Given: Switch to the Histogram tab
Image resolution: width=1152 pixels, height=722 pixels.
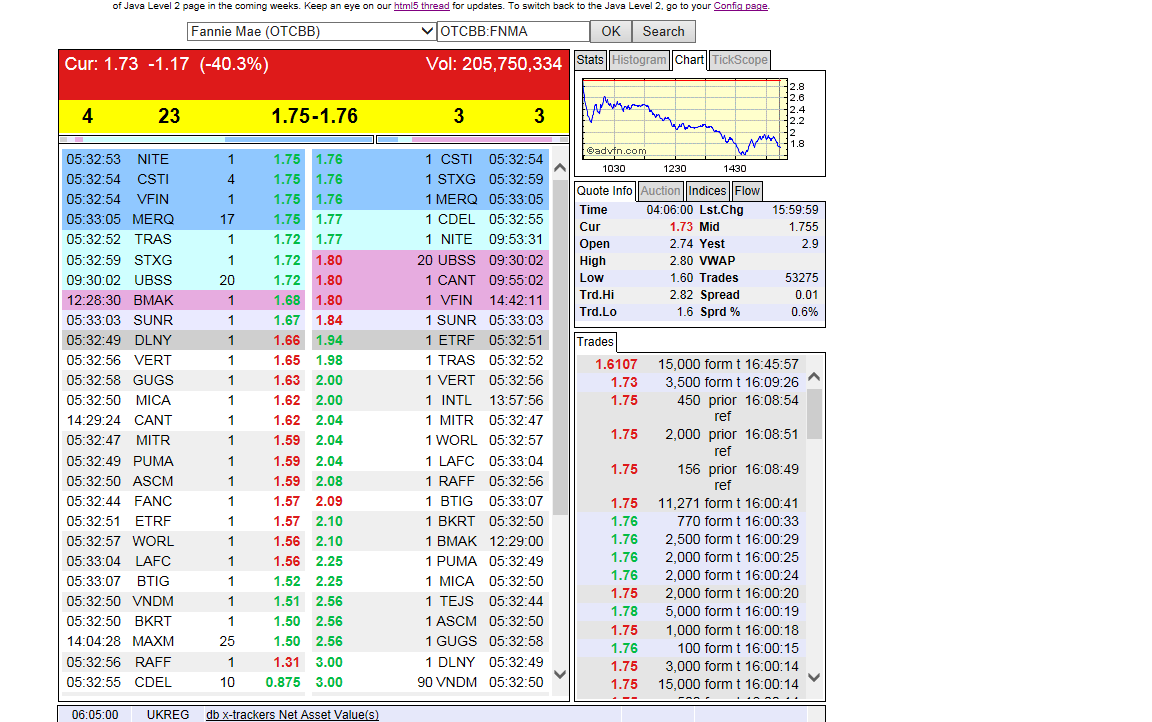Looking at the screenshot, I should [x=639, y=60].
